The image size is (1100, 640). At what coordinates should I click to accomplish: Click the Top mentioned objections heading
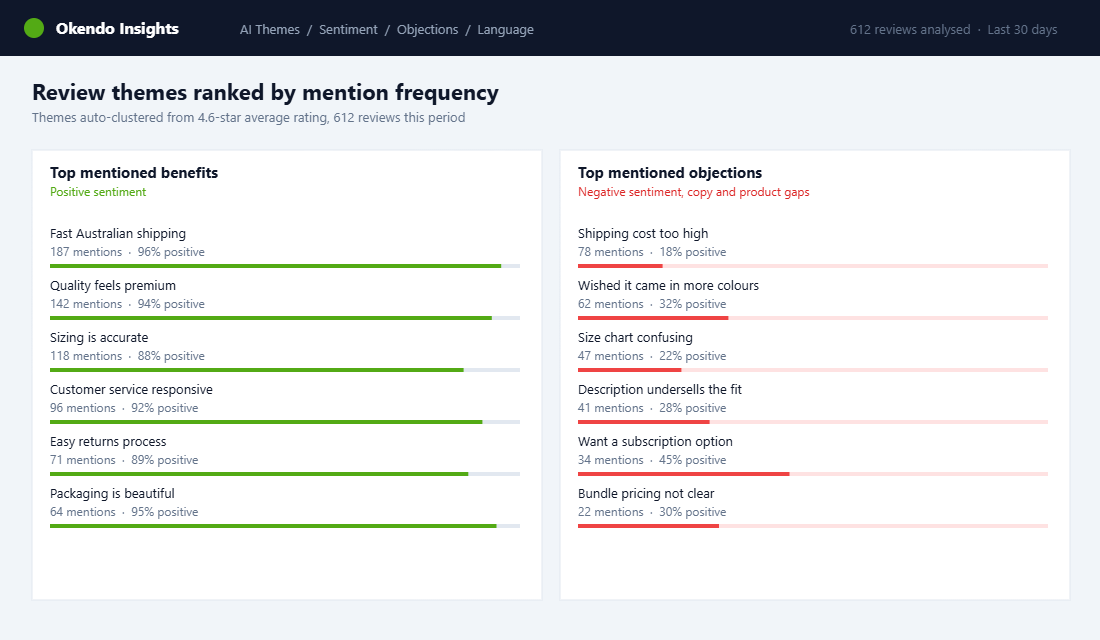pyautogui.click(x=670, y=173)
